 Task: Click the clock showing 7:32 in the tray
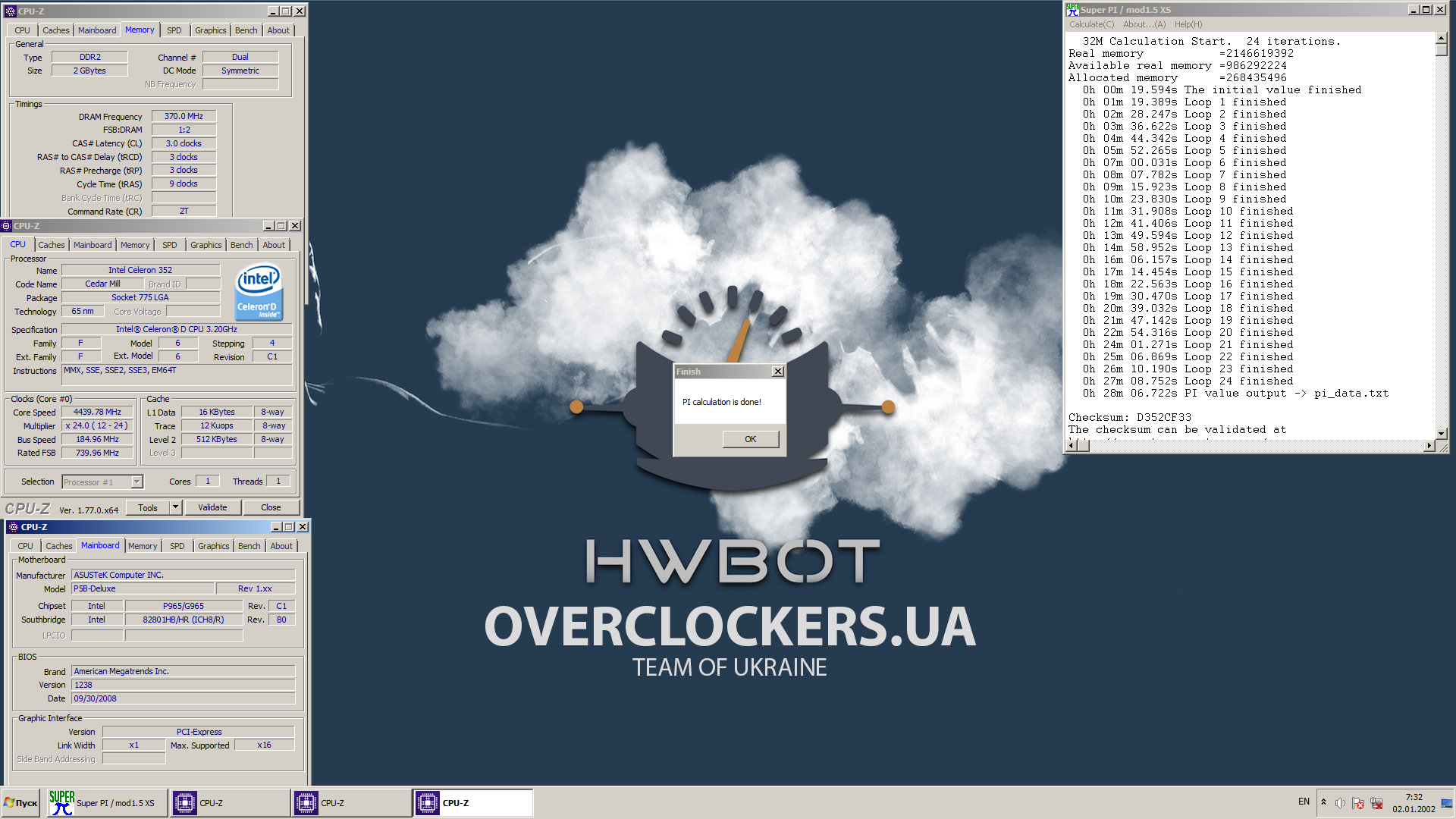[1414, 797]
